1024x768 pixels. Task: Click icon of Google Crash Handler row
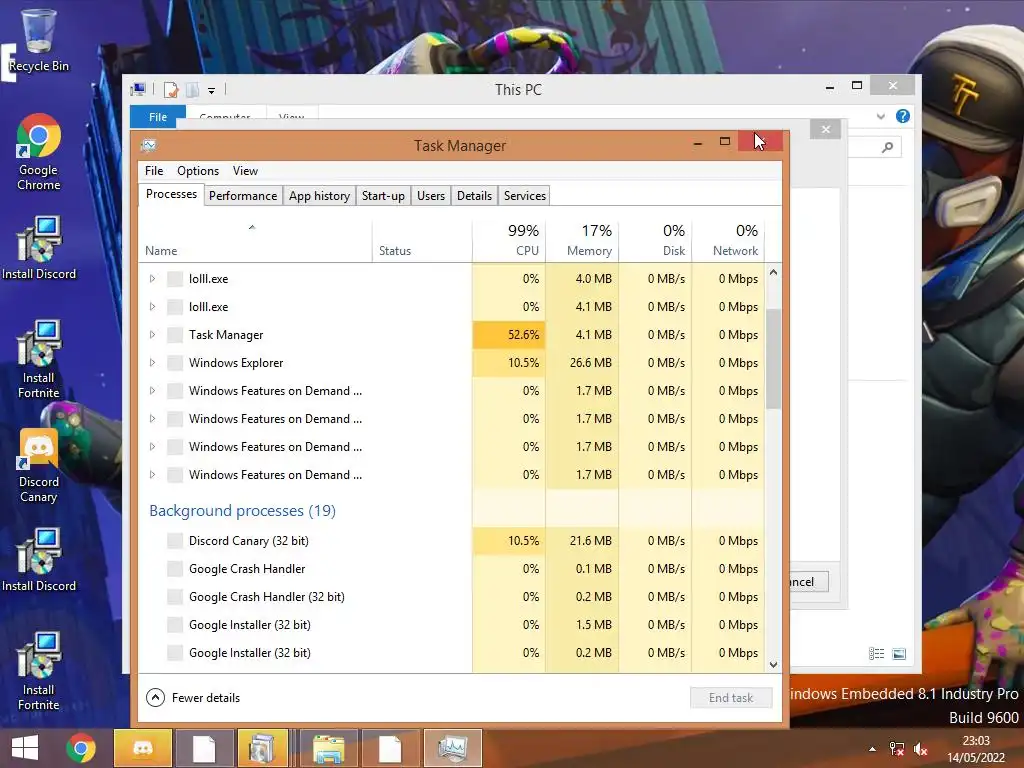coord(174,569)
